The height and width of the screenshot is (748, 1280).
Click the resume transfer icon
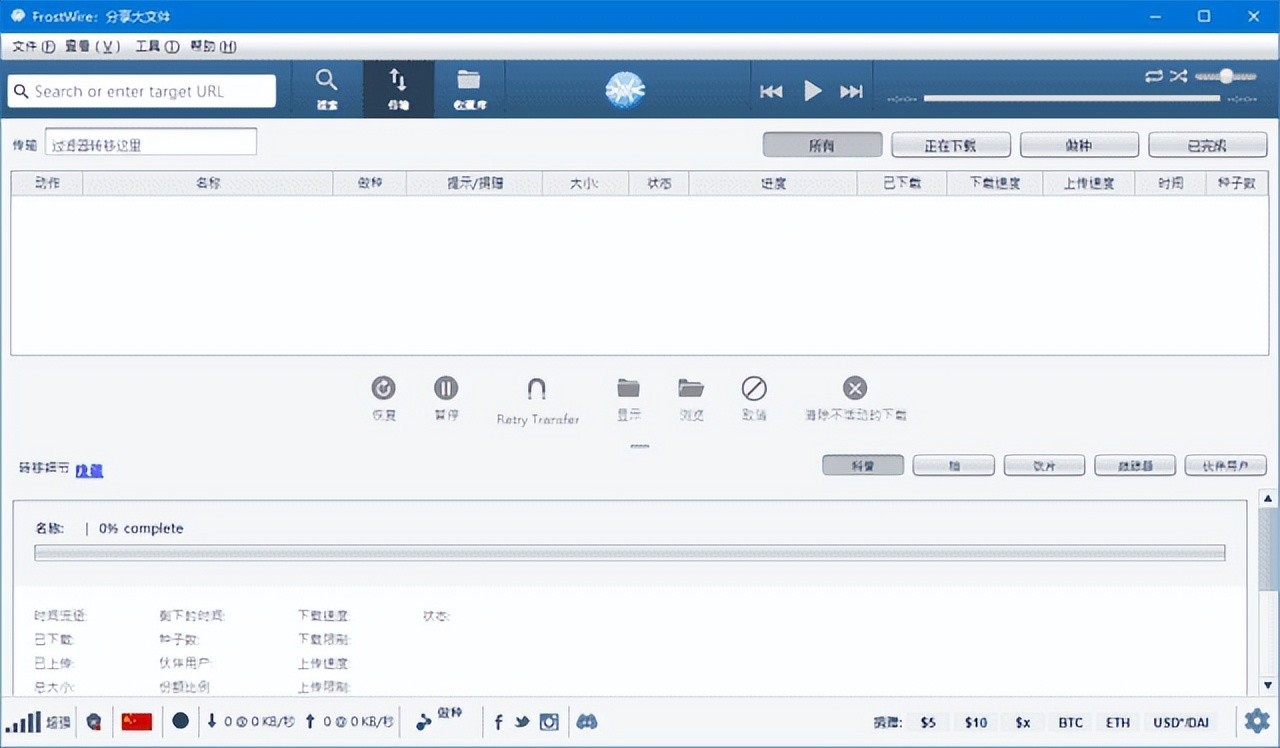(x=383, y=388)
